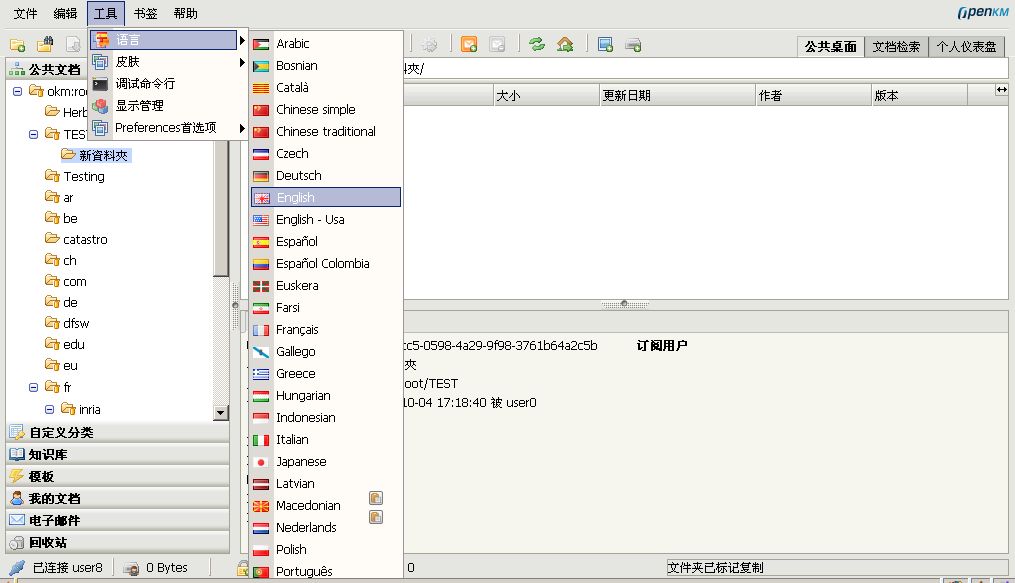Set language to Français
This screenshot has width=1015, height=583.
click(x=326, y=329)
